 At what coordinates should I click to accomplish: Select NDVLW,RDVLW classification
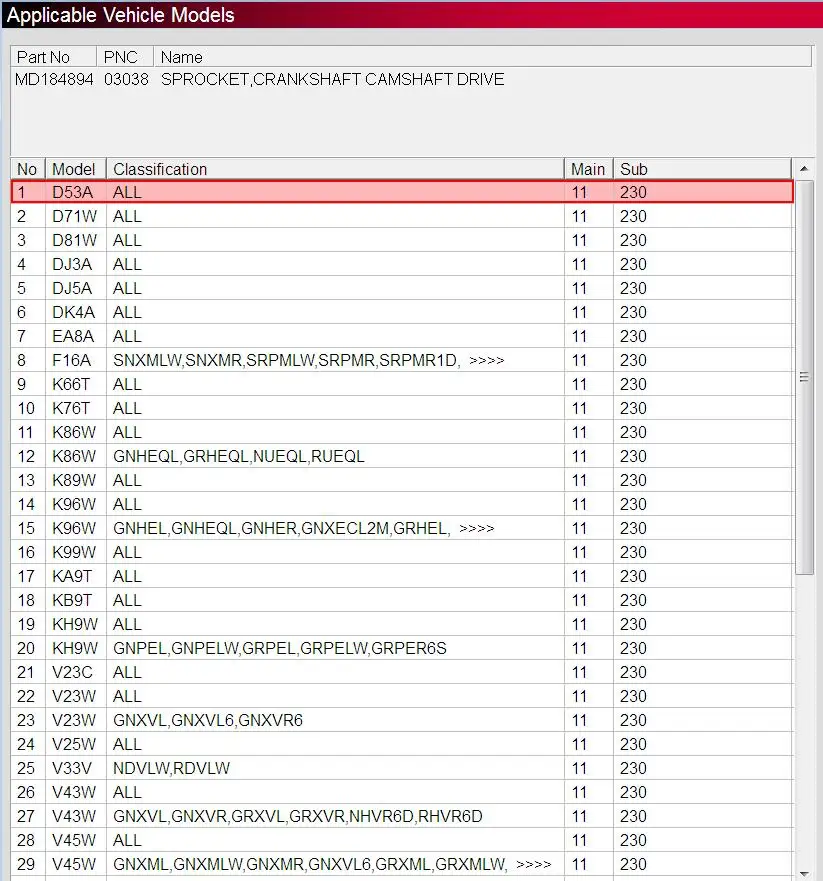tap(171, 768)
